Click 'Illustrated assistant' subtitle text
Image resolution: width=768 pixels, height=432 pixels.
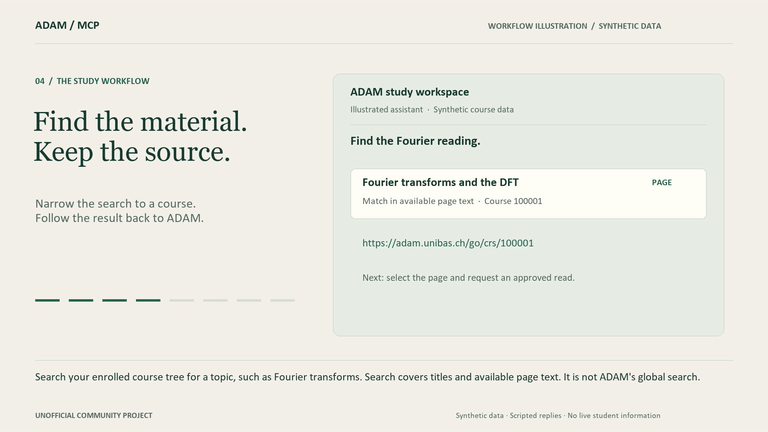point(386,110)
